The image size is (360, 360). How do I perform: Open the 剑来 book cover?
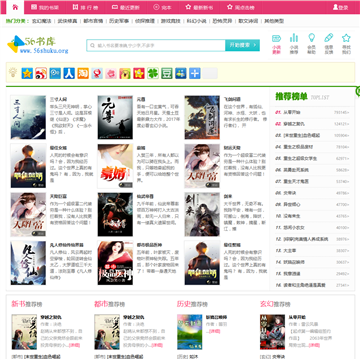pos(202,214)
